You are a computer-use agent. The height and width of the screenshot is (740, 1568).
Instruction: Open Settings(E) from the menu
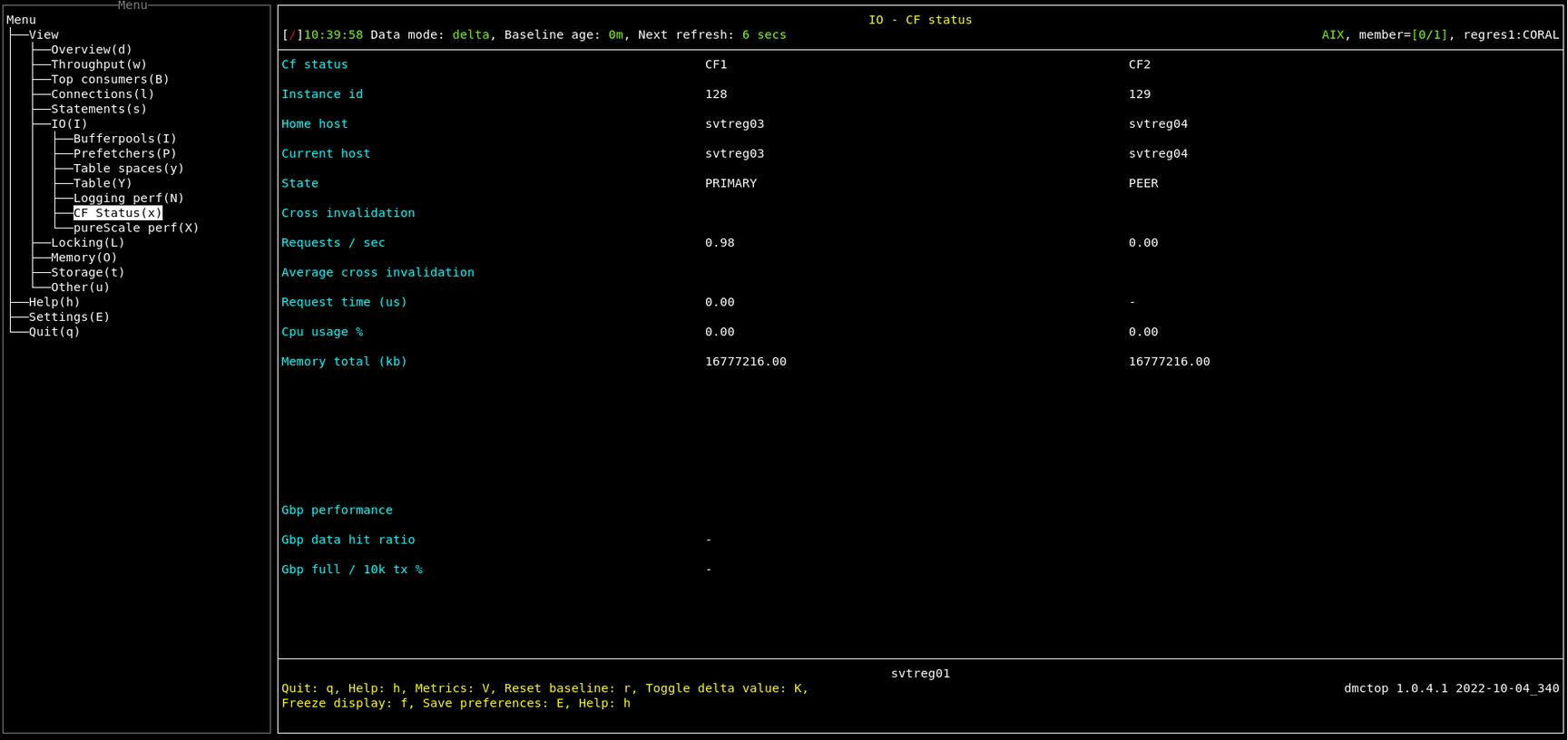pos(69,317)
